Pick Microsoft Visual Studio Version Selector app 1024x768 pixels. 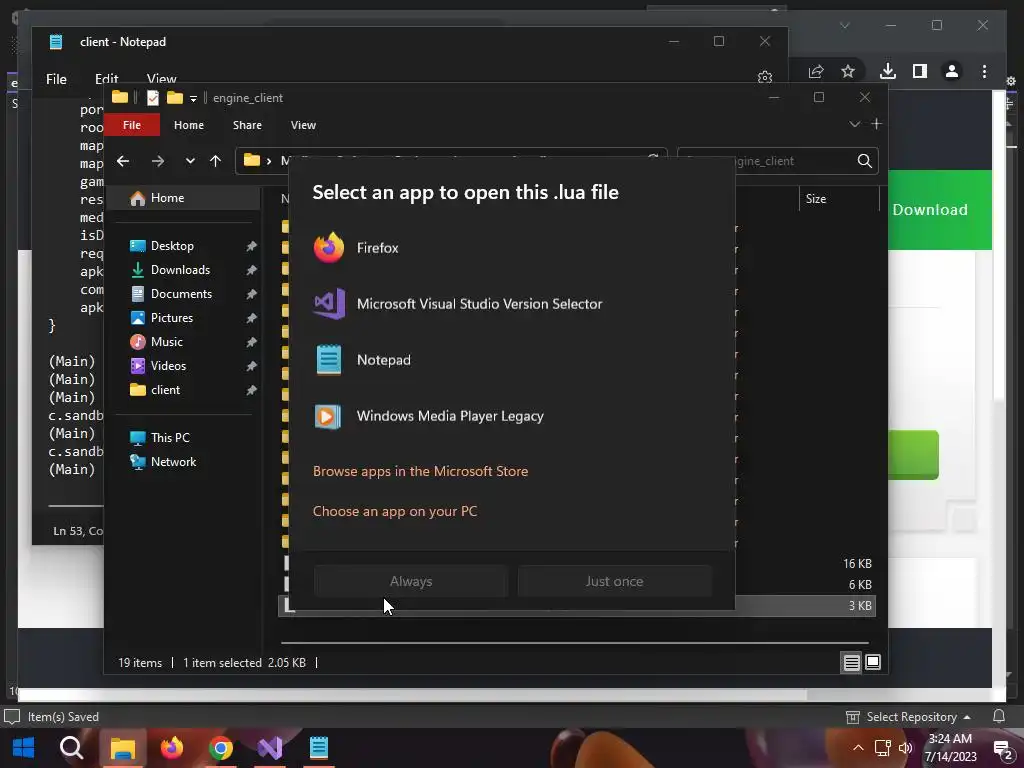coord(511,304)
